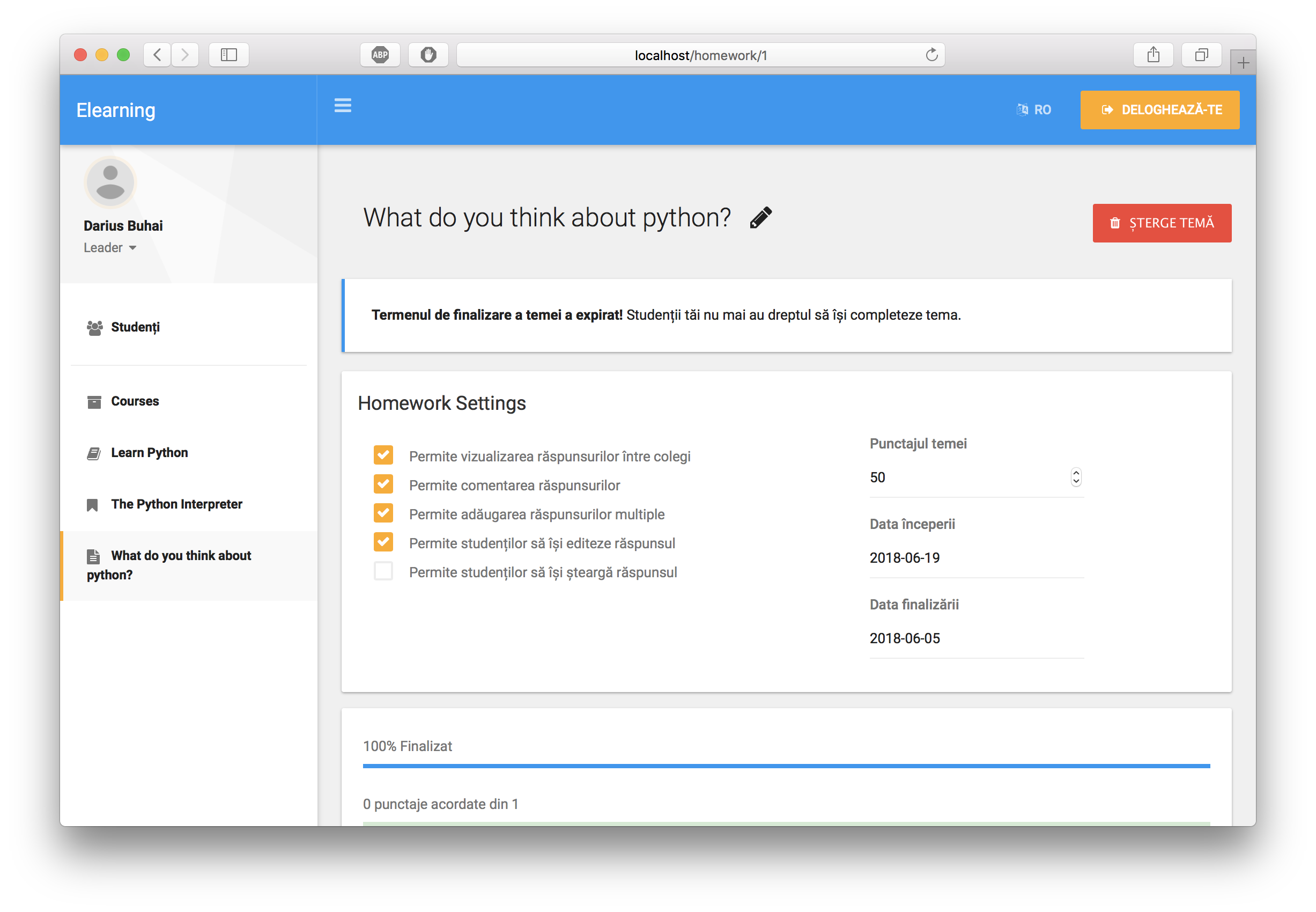This screenshot has height=912, width=1316.
Task: Enable Permite studenților să își șteargă răspunsul
Action: [x=383, y=571]
